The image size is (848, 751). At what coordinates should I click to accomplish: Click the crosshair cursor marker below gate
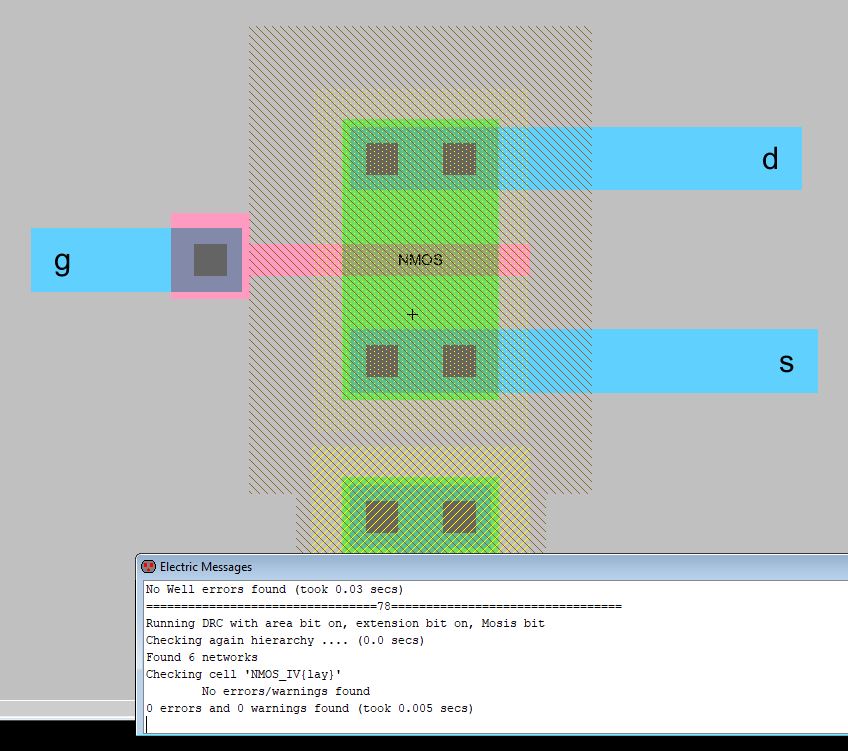tap(412, 315)
